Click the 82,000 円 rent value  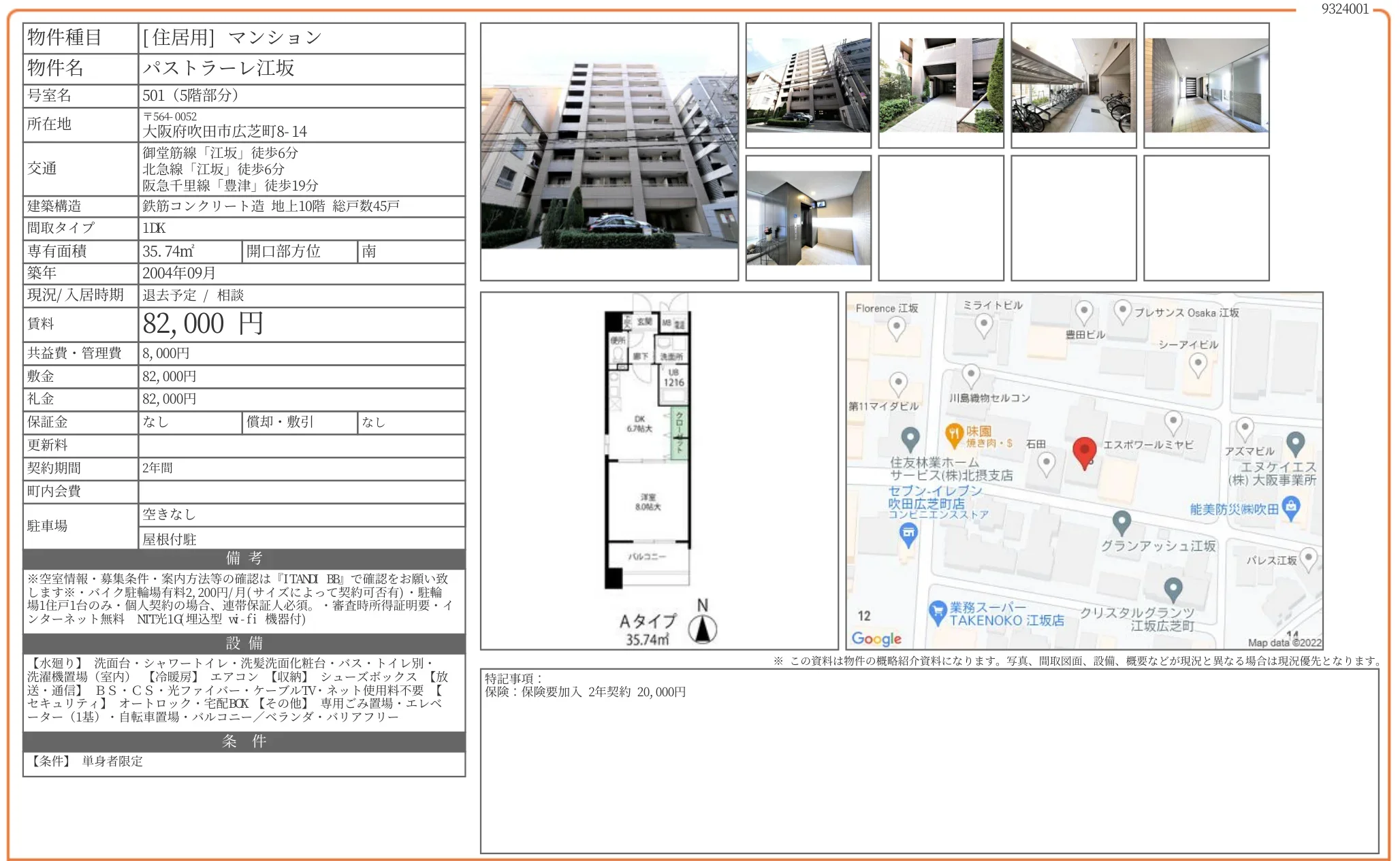(x=202, y=324)
